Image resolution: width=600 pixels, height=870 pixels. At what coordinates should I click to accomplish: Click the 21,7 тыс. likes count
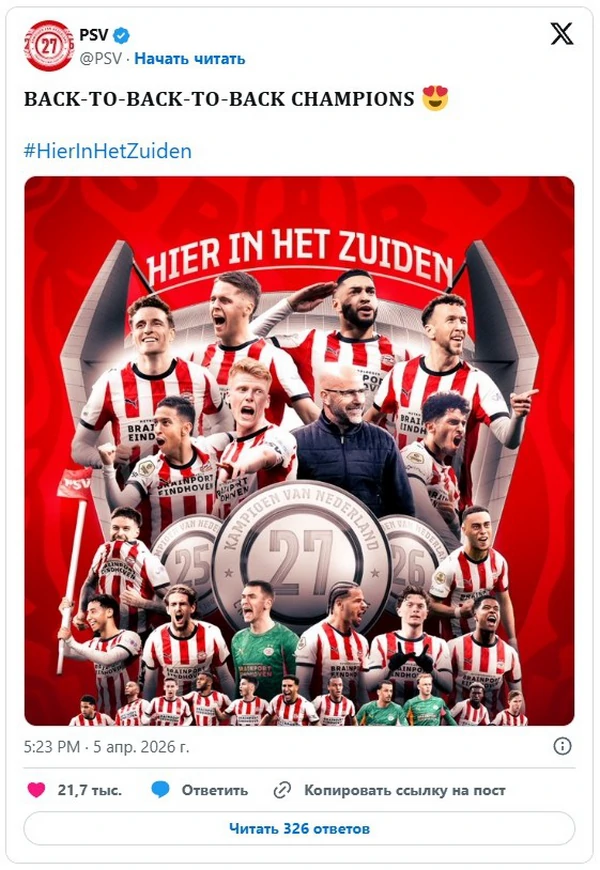(x=90, y=790)
